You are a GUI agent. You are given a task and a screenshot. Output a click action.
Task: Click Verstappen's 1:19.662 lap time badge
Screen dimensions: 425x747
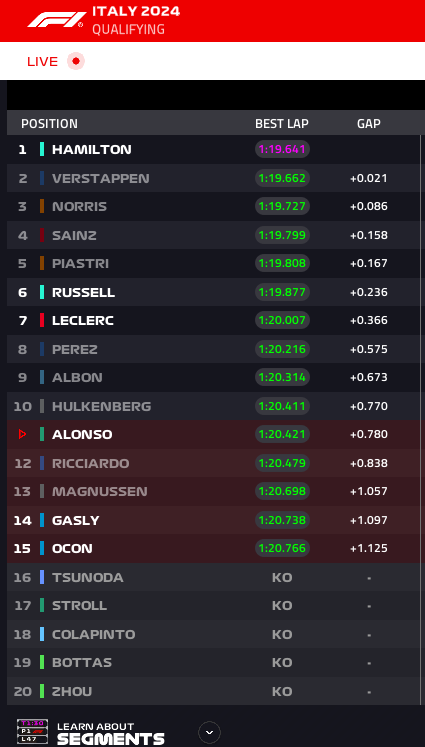coord(282,178)
